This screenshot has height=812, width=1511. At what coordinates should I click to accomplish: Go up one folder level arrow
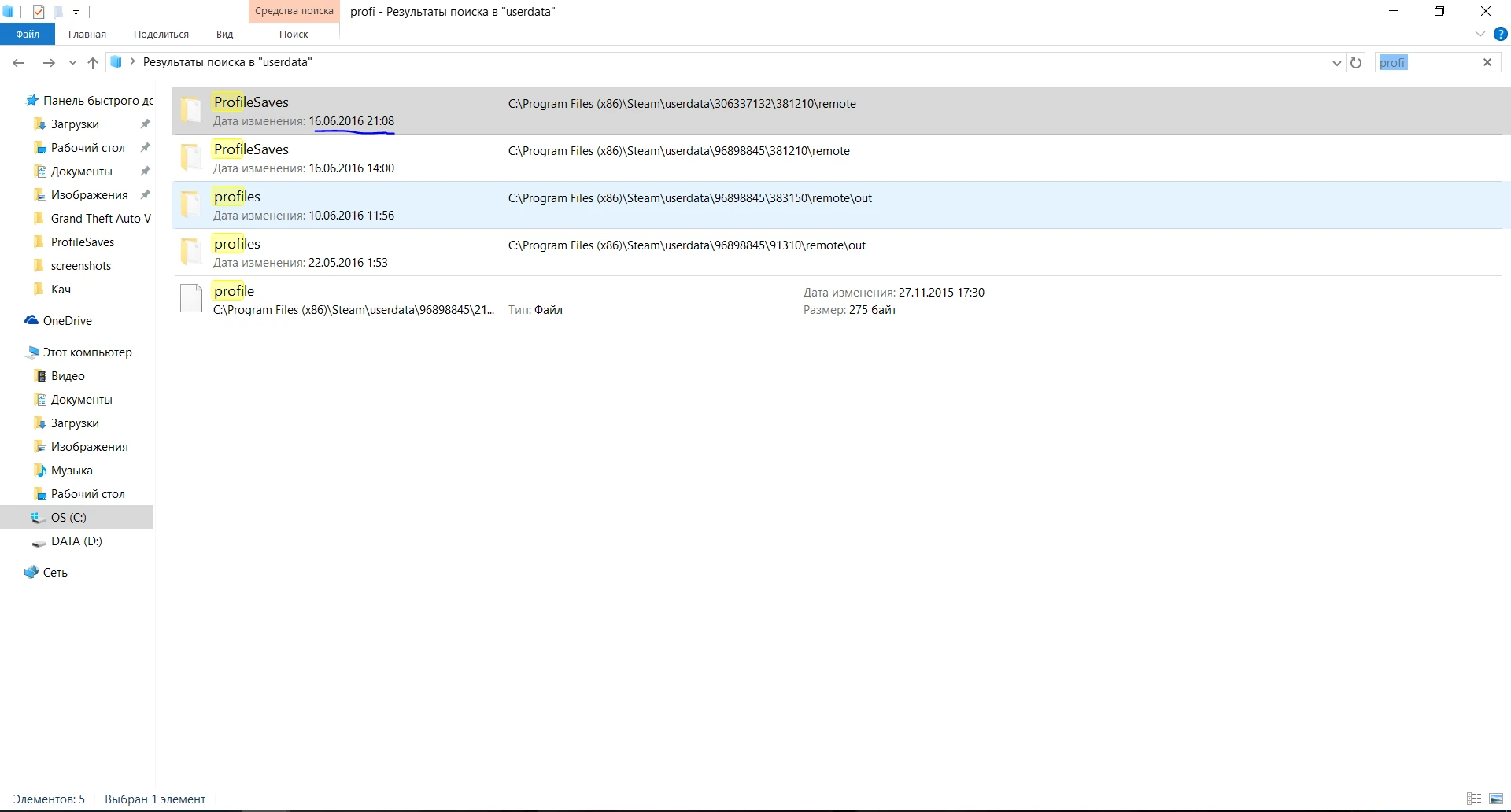93,63
